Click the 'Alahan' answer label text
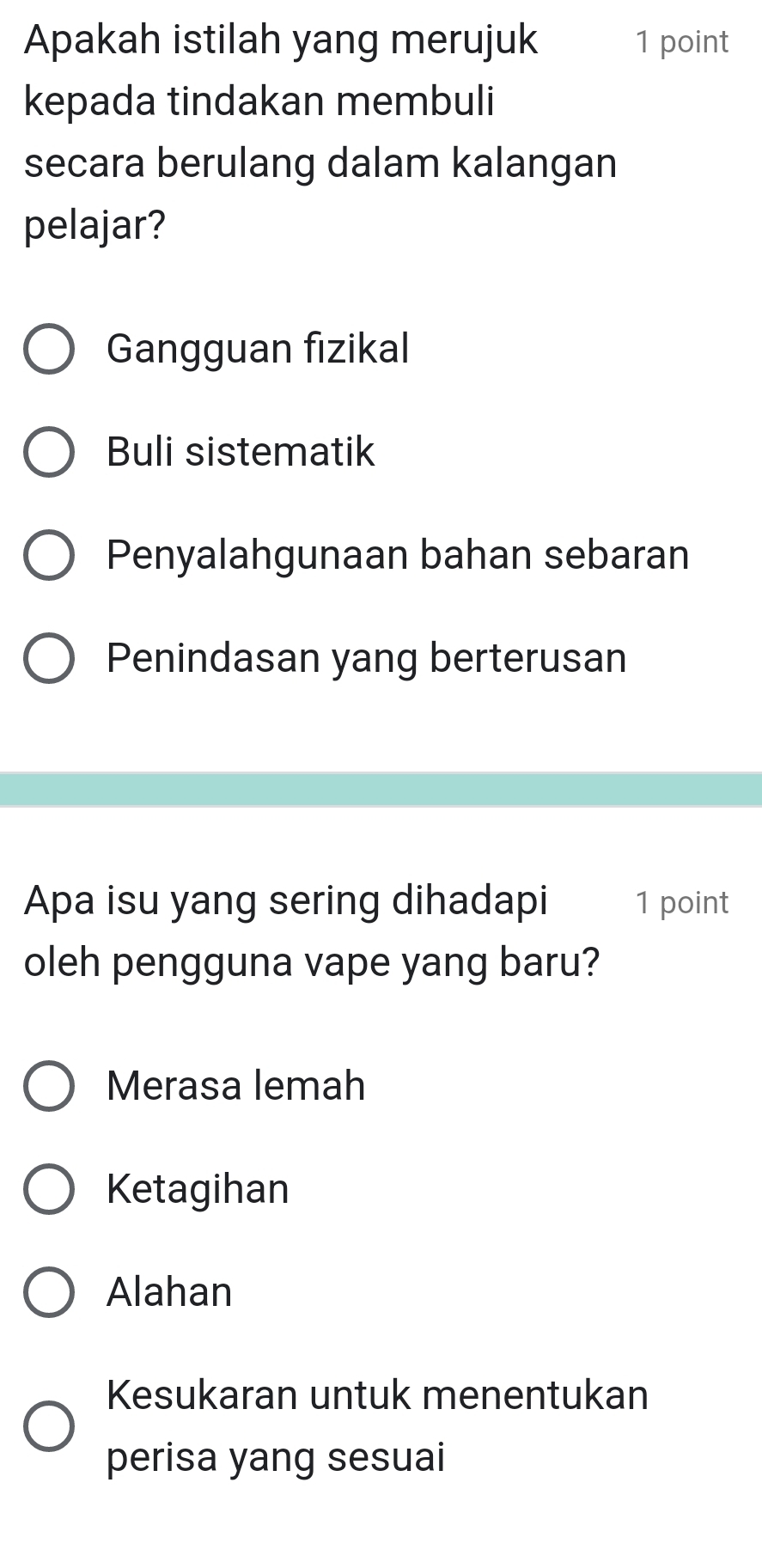762x1568 pixels. (169, 1292)
